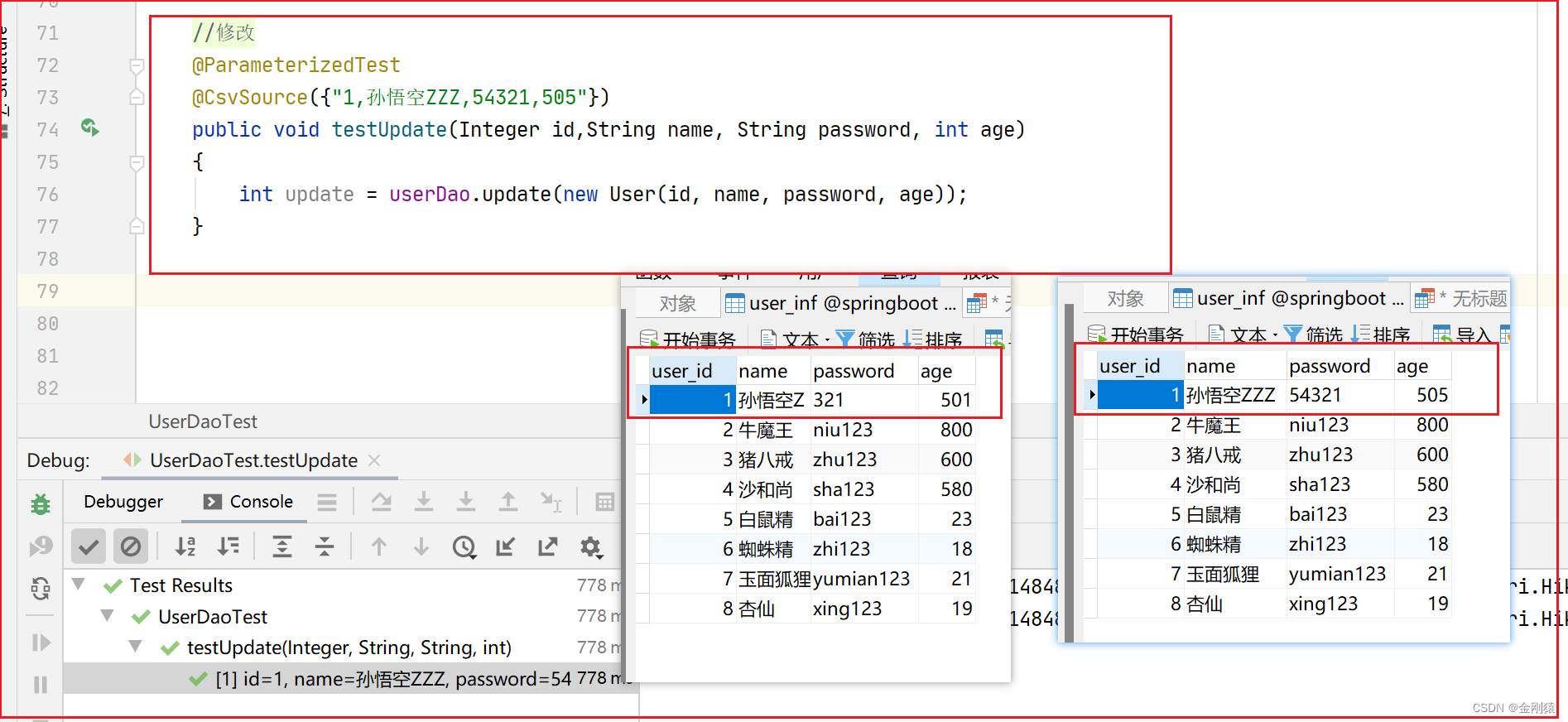Select 对象 tab in left Navicat window
Viewport: 1568px width, 722px height.
coord(677,304)
